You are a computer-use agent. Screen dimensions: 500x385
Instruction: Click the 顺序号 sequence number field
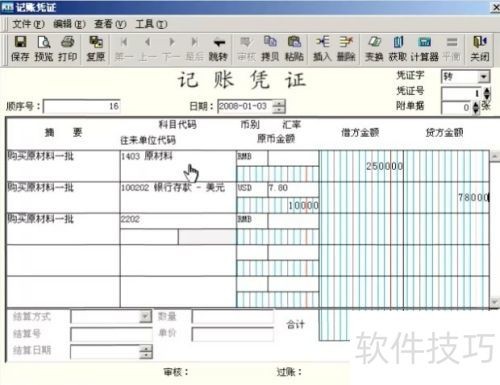(82, 106)
